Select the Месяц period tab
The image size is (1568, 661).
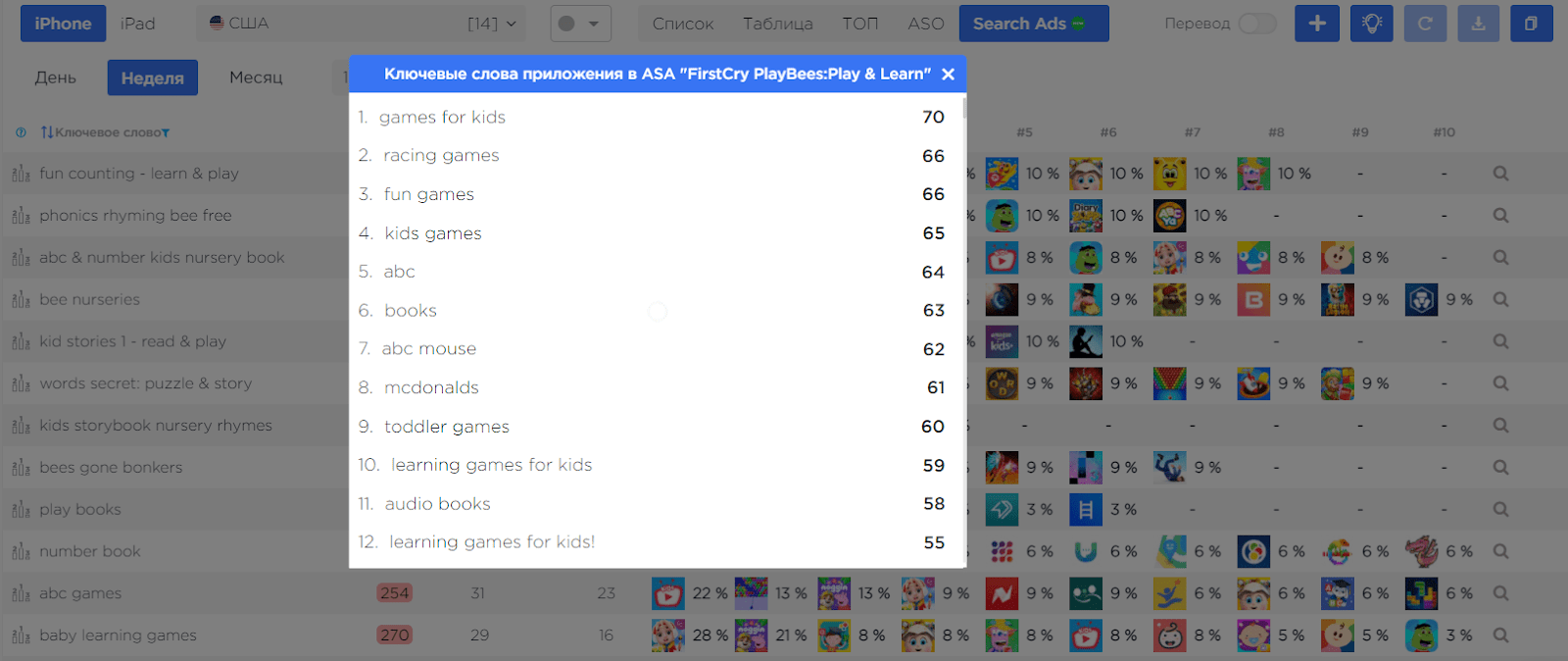coord(256,77)
